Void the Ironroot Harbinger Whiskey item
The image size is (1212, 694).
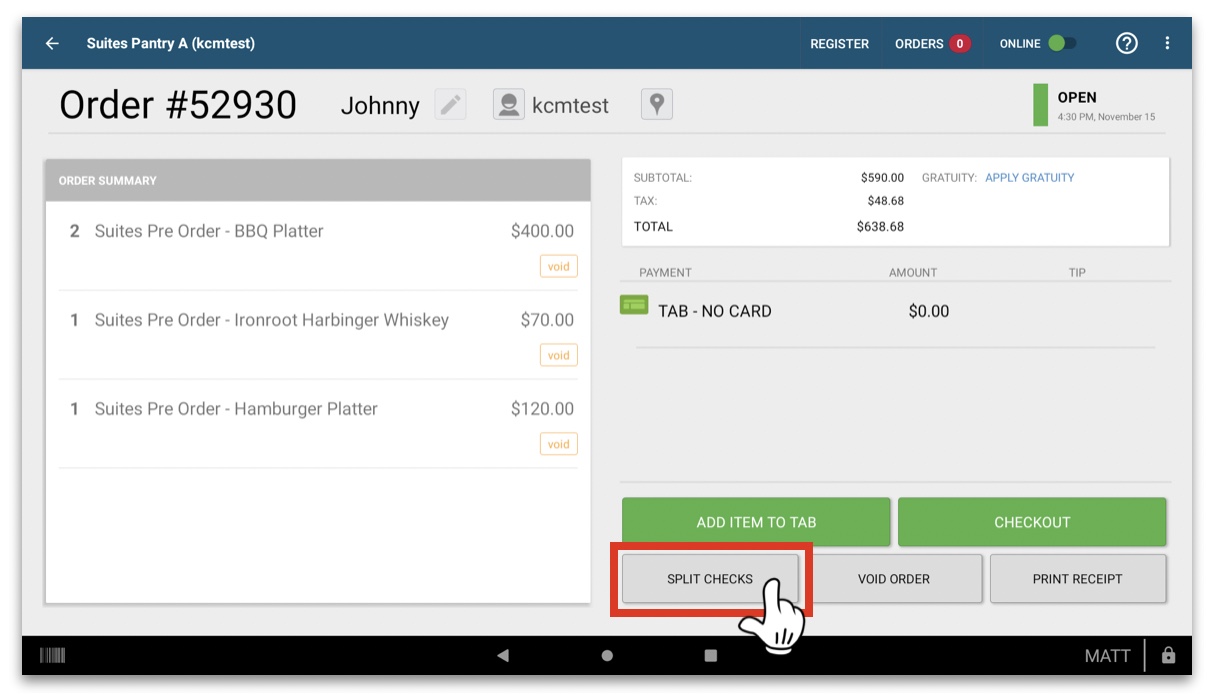coord(558,355)
